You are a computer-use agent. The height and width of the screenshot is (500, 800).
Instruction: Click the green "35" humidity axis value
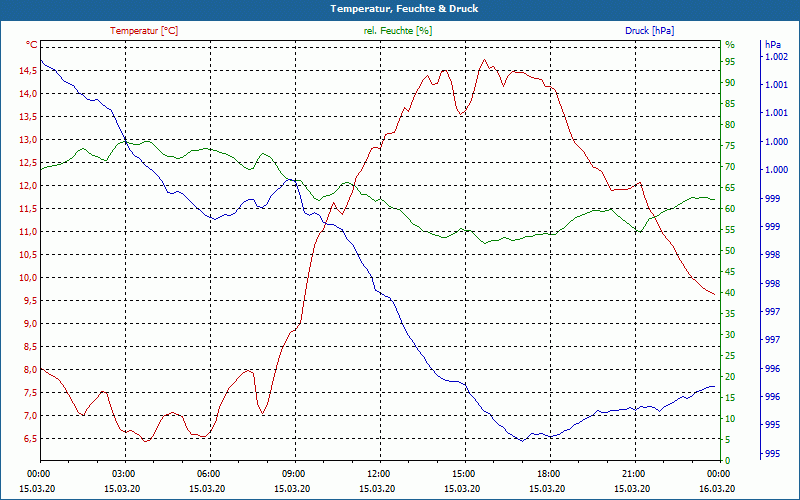(x=730, y=313)
